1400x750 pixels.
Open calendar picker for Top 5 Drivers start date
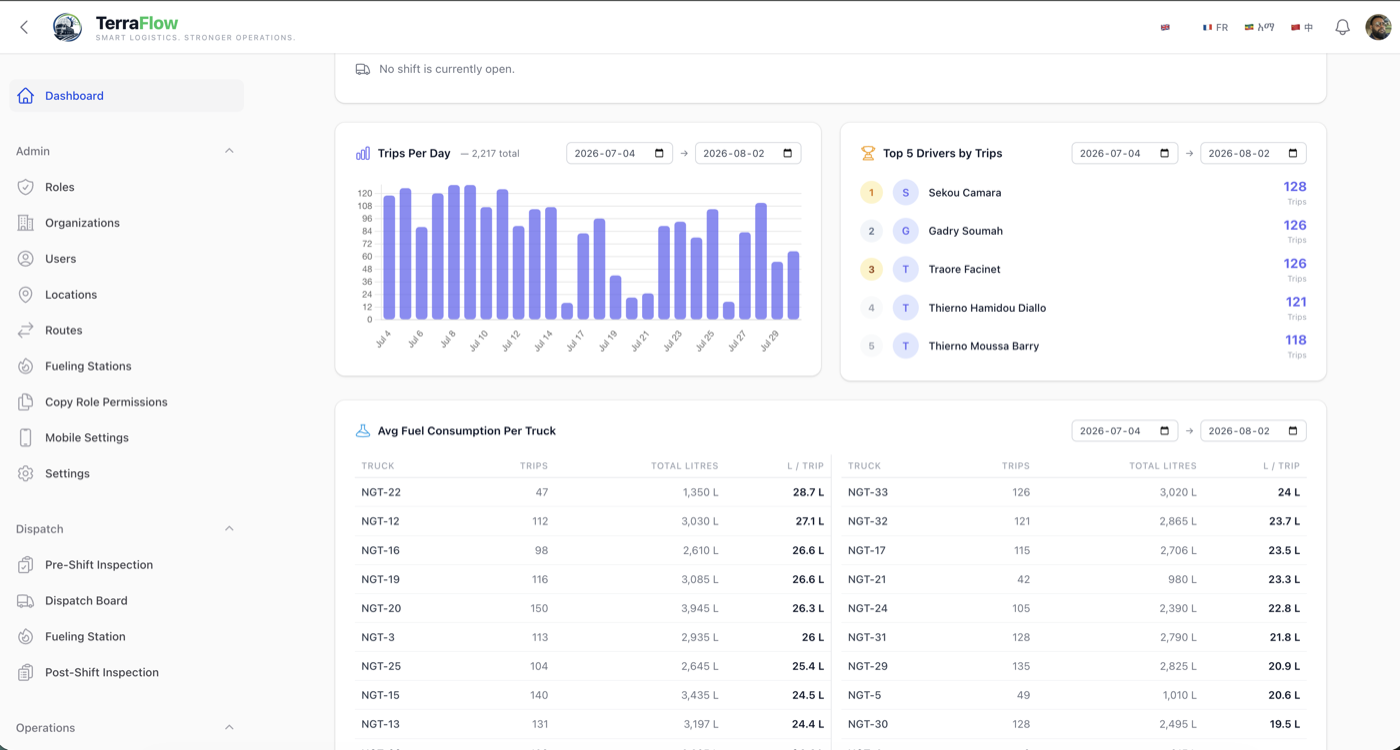pos(1165,153)
